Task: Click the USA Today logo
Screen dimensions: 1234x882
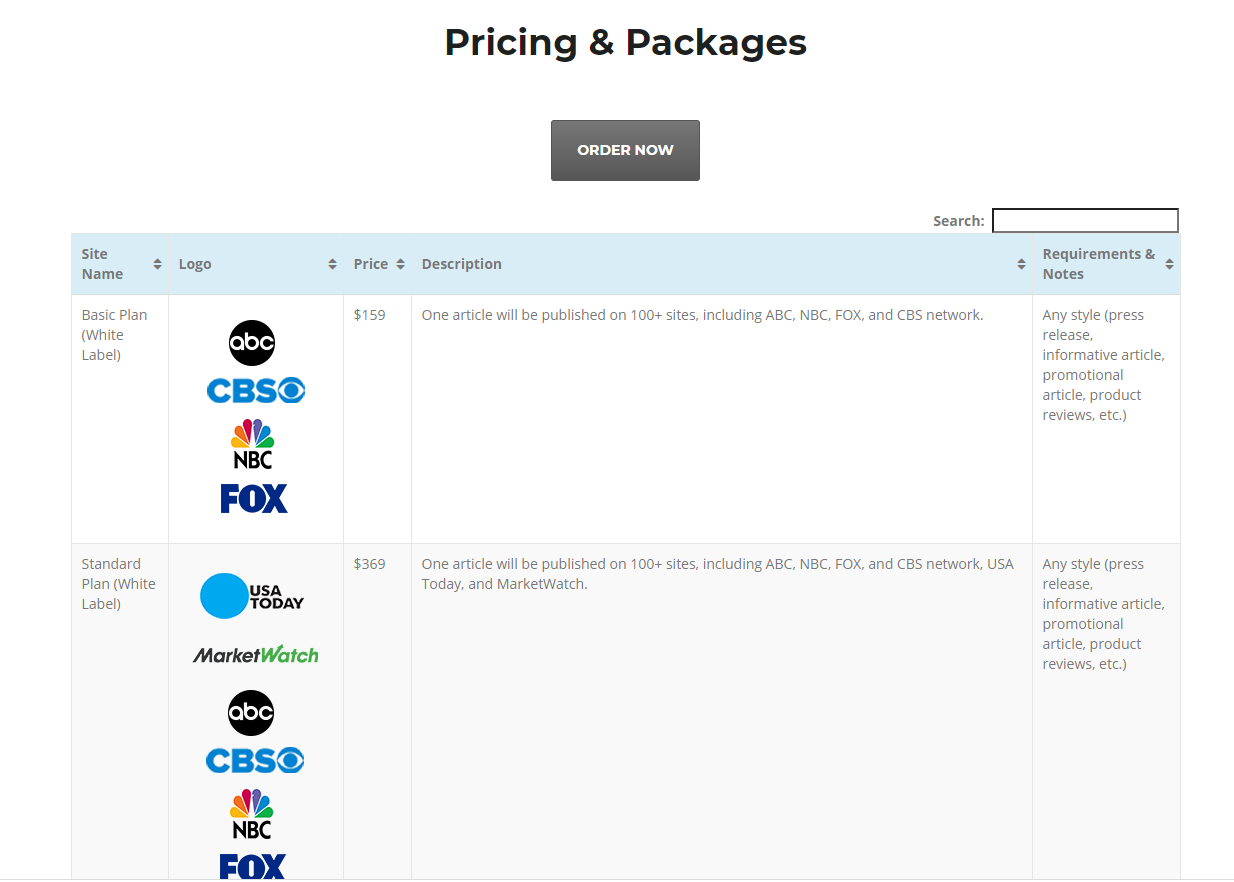Action: point(252,596)
